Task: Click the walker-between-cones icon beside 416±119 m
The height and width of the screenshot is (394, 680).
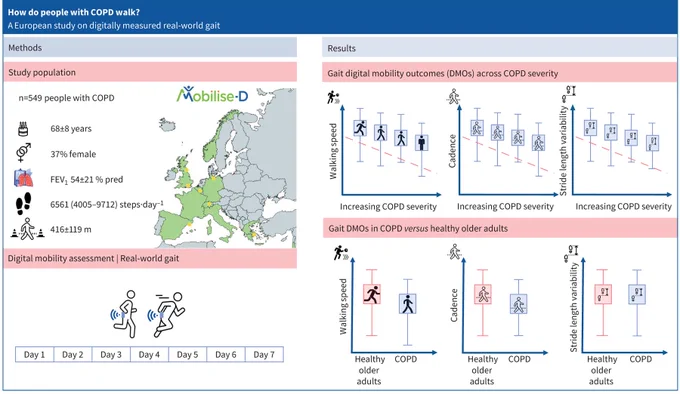Action: 27,229
